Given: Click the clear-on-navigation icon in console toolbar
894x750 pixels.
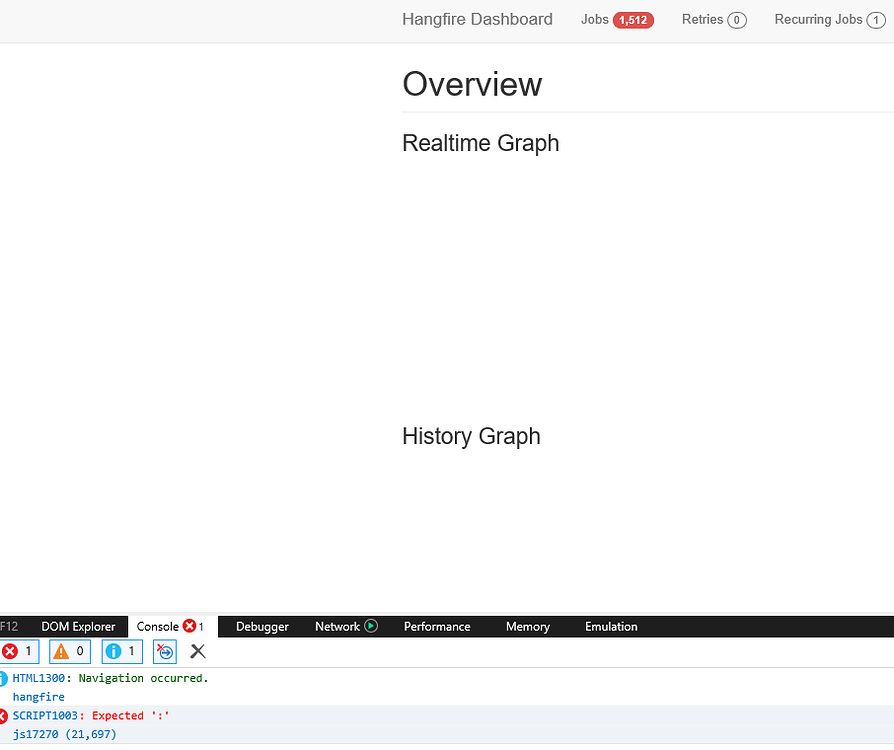Looking at the screenshot, I should 164,651.
